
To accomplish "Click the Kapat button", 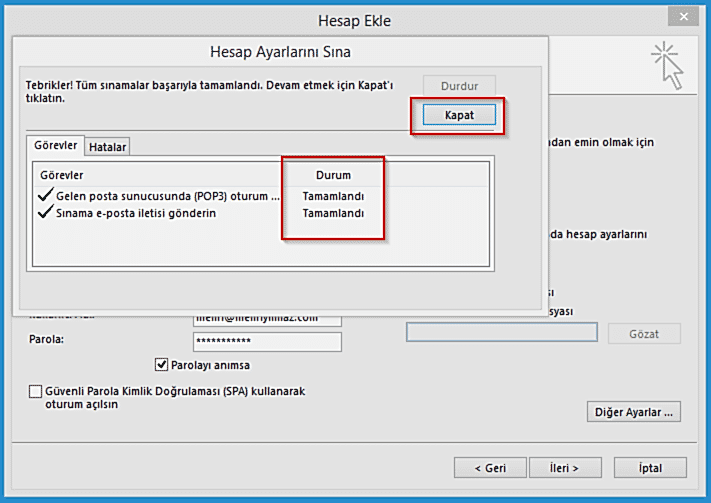I will pyautogui.click(x=459, y=115).
